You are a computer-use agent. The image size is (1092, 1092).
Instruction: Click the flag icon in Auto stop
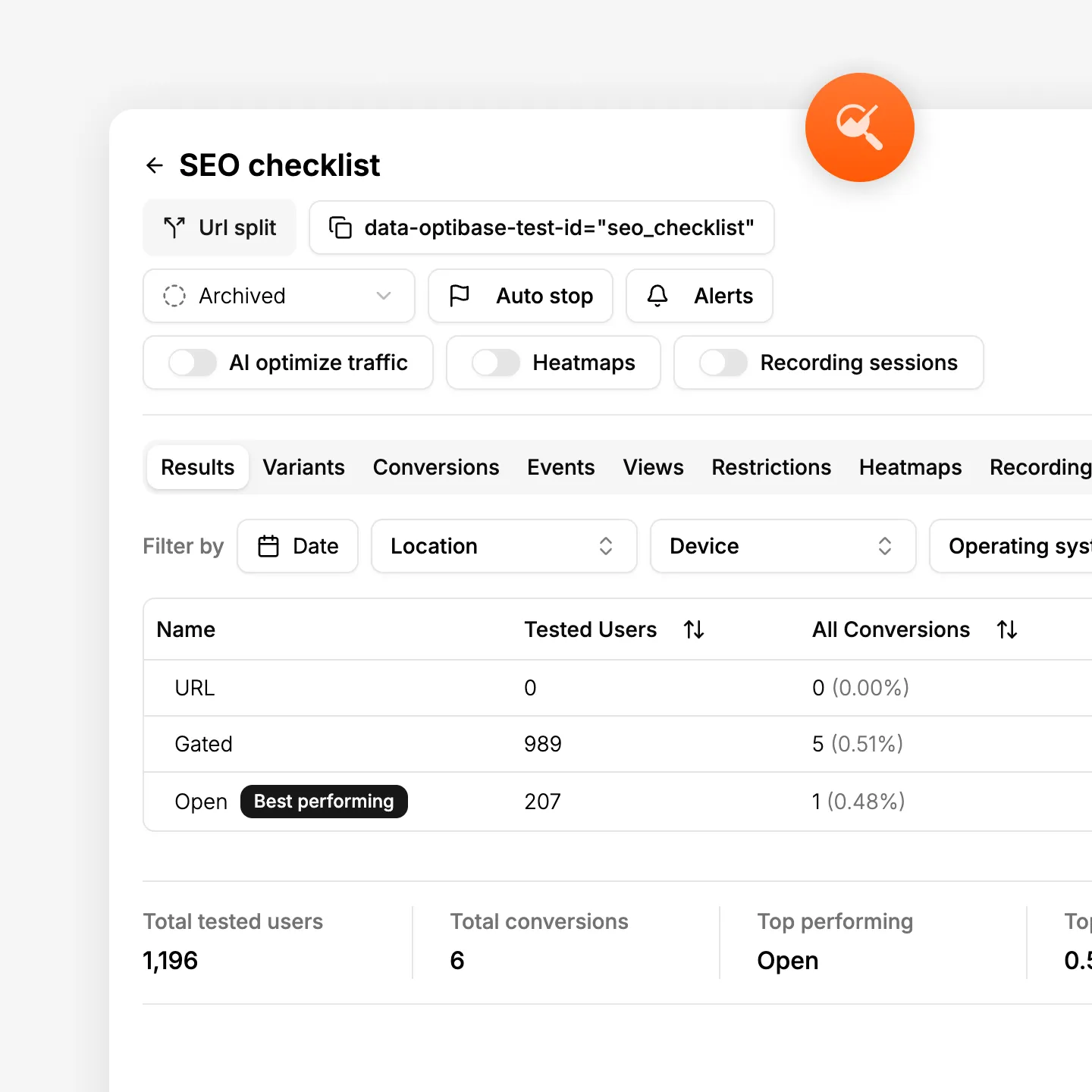(460, 296)
